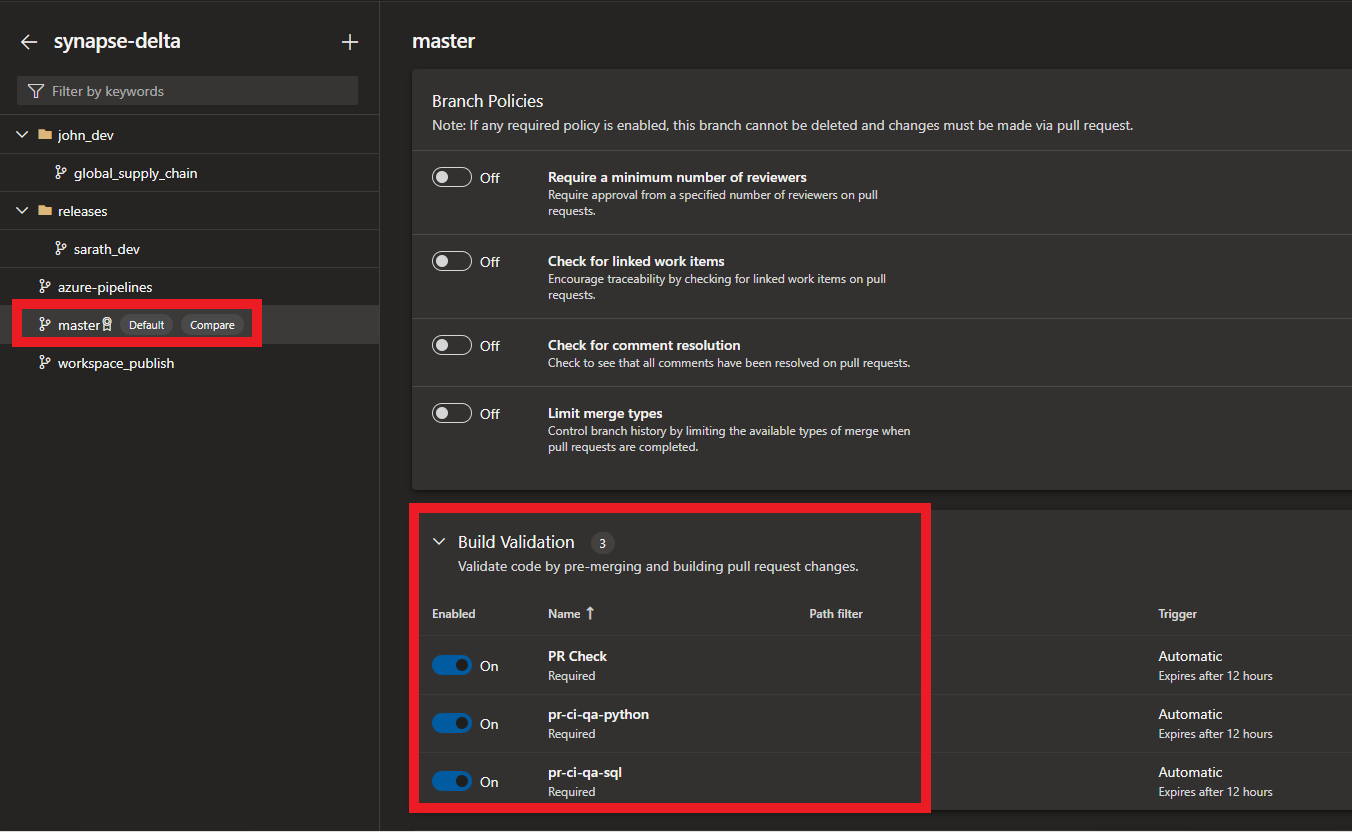The width and height of the screenshot is (1352, 832).
Task: Click the Build Validation section title
Action: [x=516, y=542]
